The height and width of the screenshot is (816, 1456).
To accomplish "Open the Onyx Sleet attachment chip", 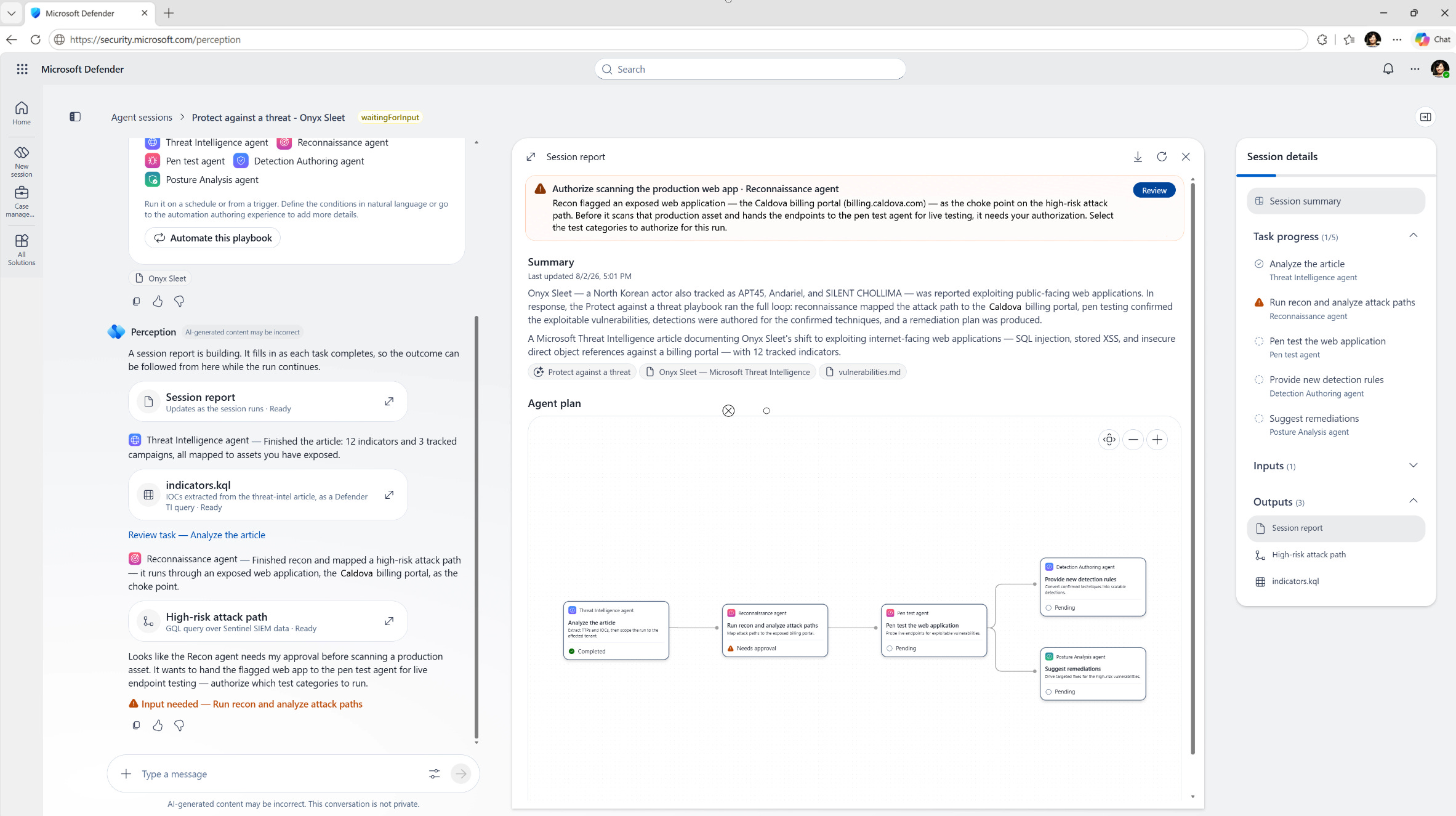I will [x=160, y=278].
